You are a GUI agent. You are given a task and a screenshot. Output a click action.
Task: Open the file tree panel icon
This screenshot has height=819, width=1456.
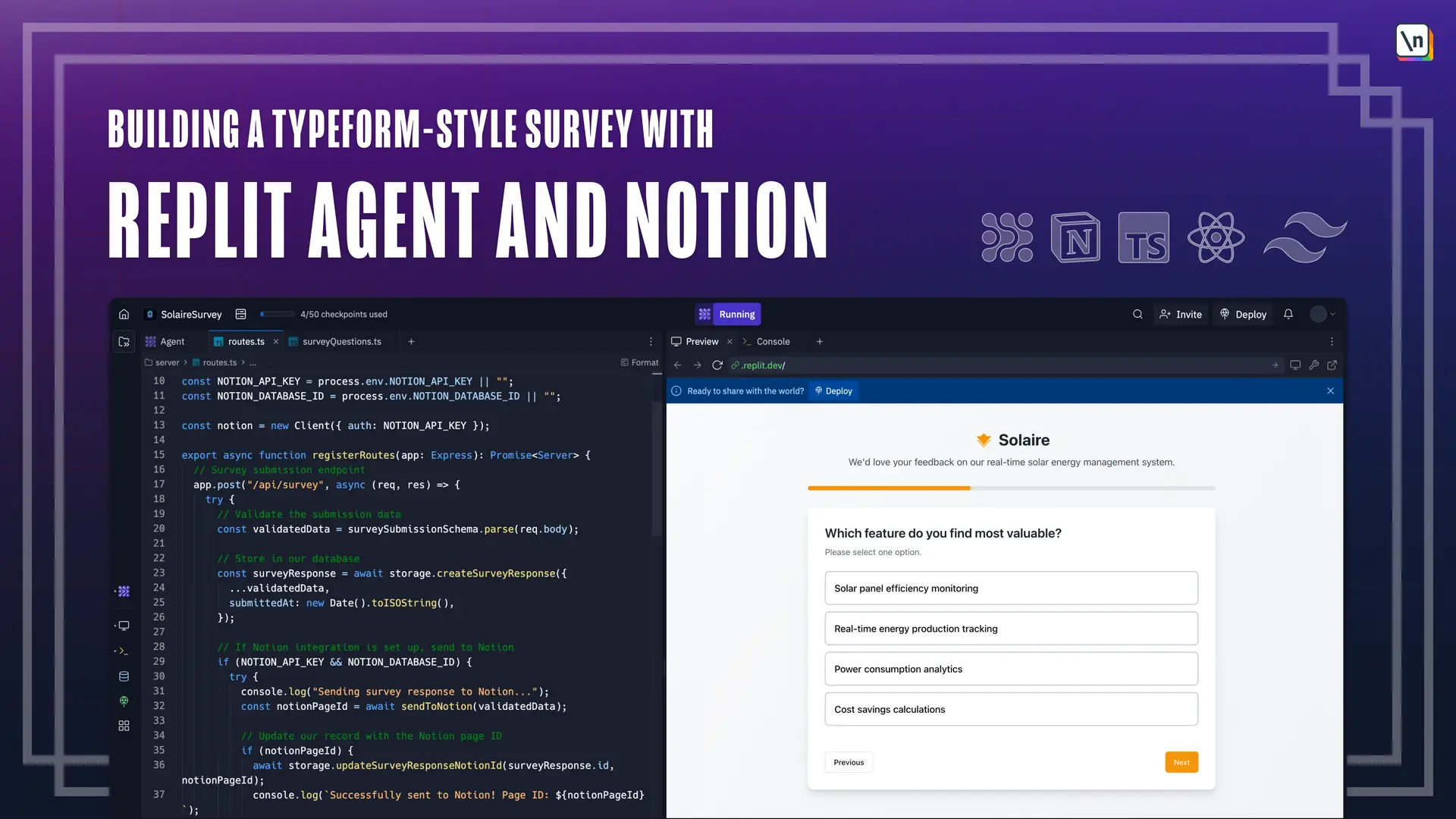(x=124, y=342)
